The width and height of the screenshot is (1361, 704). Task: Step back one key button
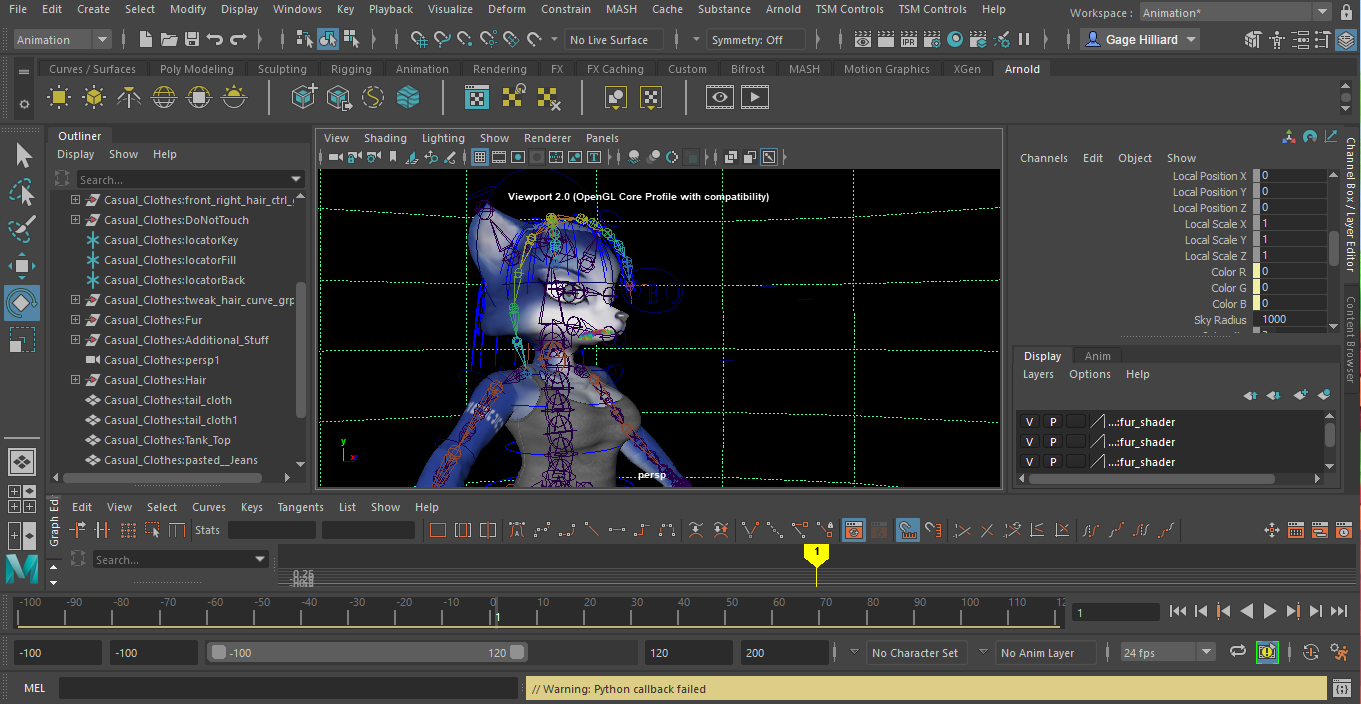(x=1224, y=611)
